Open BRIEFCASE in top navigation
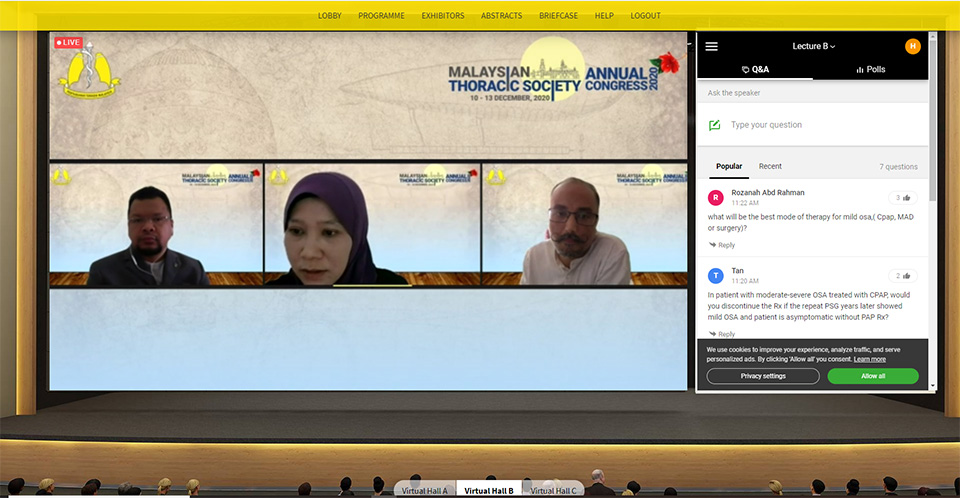Viewport: 960px width, 498px height. tap(558, 16)
